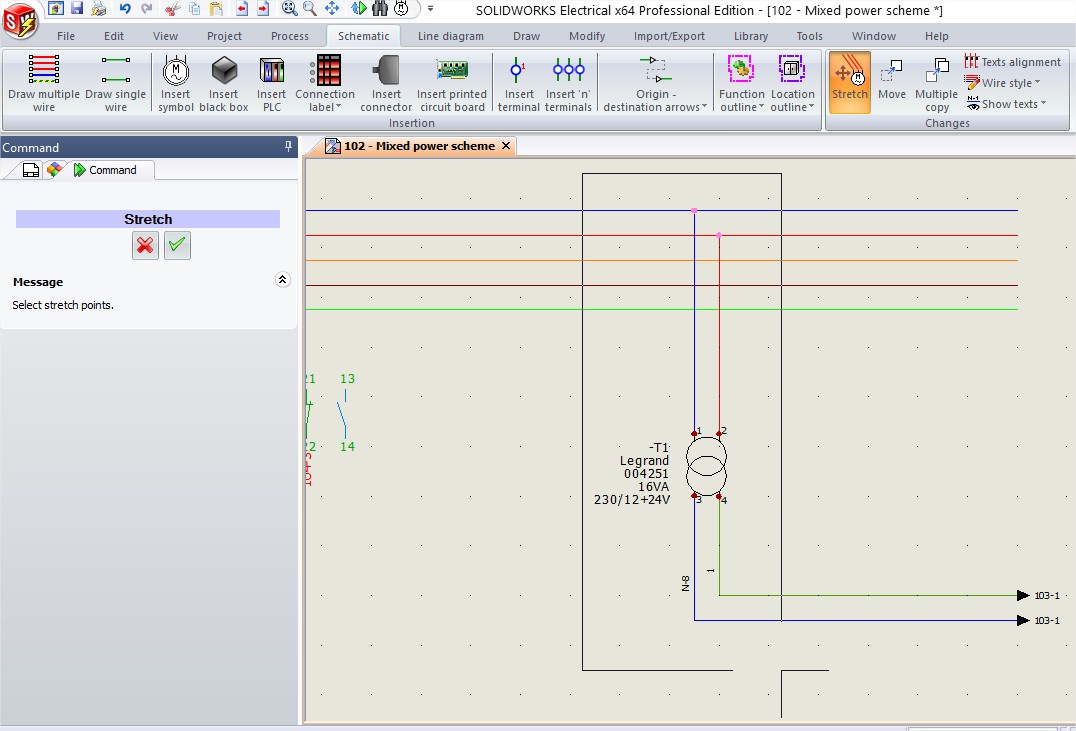This screenshot has width=1076, height=731.
Task: Toggle the Command panel pin
Action: coord(288,146)
